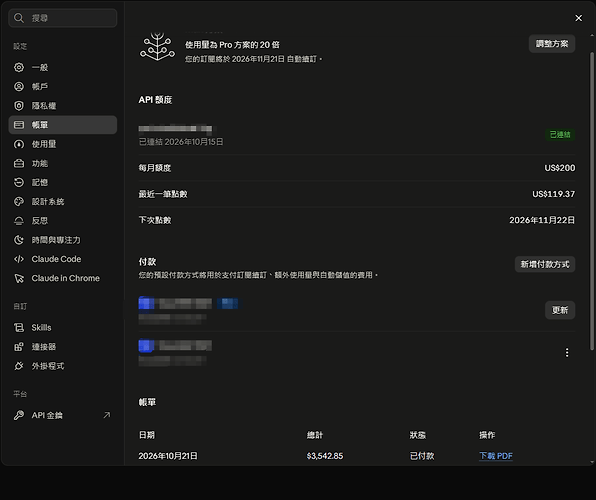Click the 最近一筆點數 label
This screenshot has height=500, width=596.
tap(163, 194)
